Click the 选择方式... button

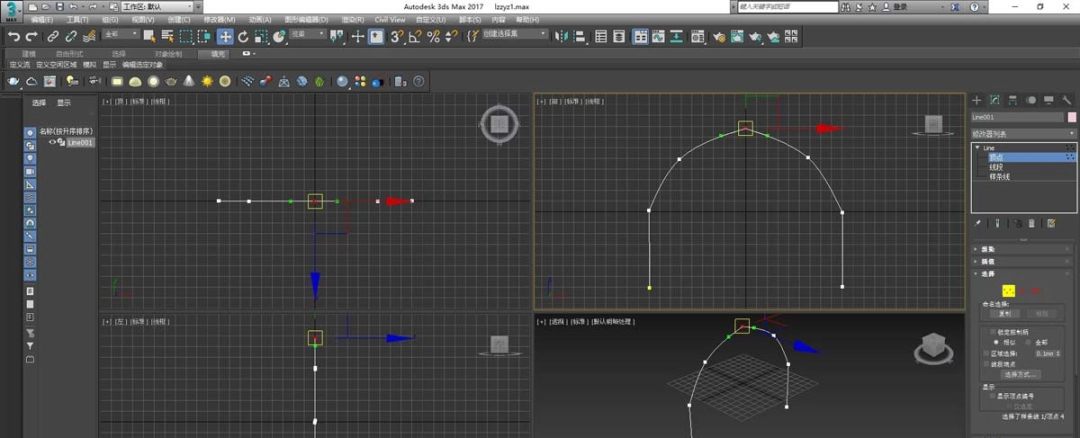pos(1021,374)
